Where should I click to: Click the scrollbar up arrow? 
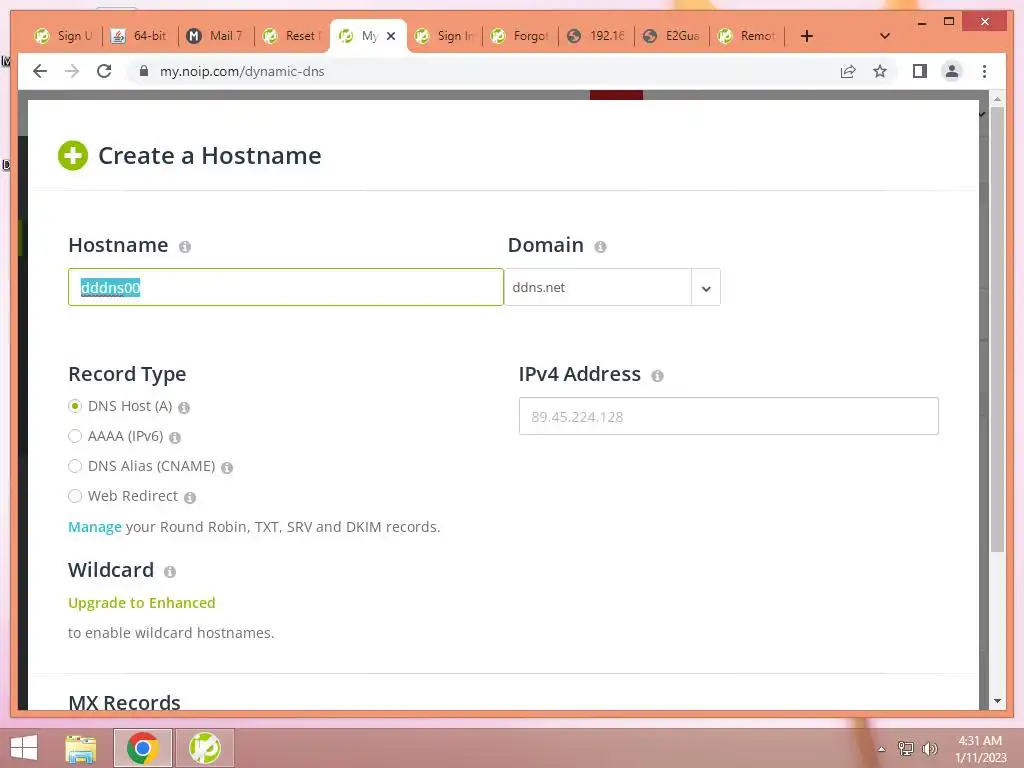tap(997, 99)
